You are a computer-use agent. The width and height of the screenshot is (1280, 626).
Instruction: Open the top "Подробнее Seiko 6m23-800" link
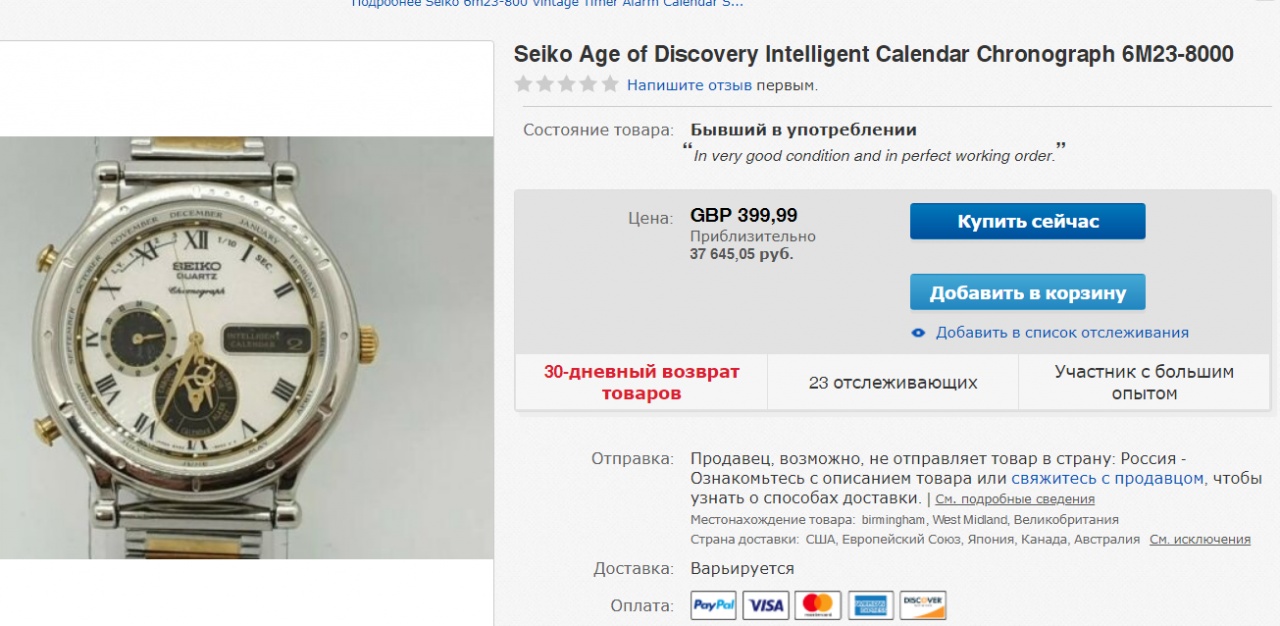coord(547,3)
